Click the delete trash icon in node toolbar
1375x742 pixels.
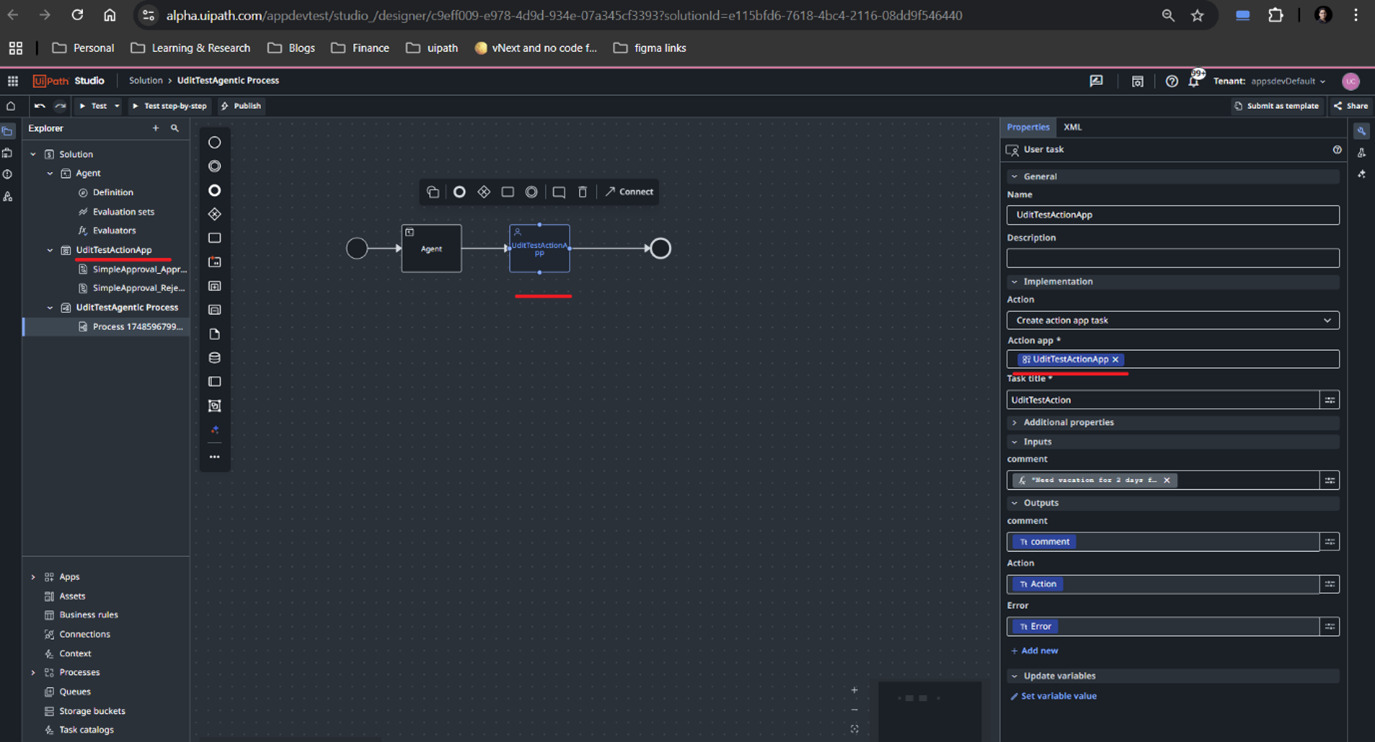pos(583,192)
